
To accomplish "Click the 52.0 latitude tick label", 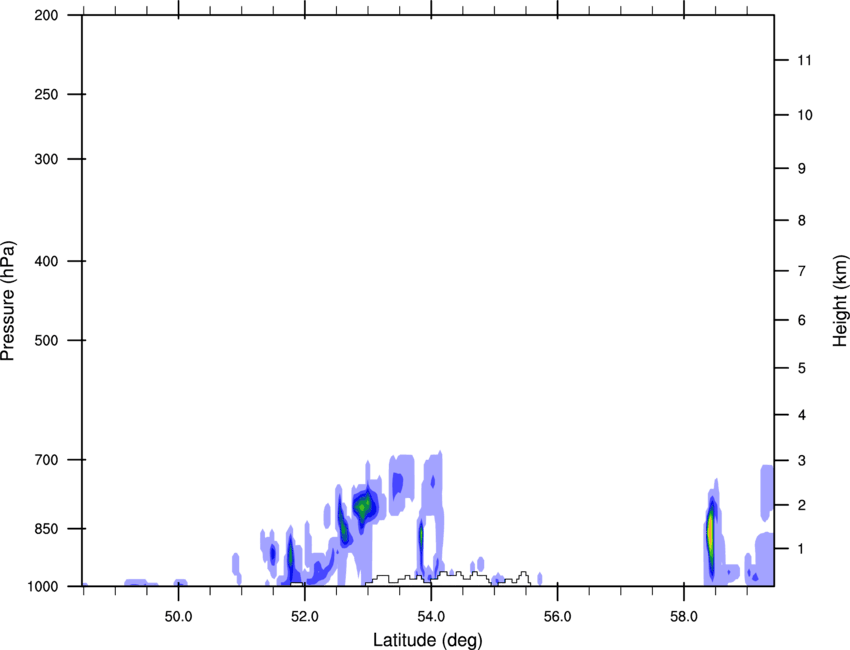I will (305, 617).
